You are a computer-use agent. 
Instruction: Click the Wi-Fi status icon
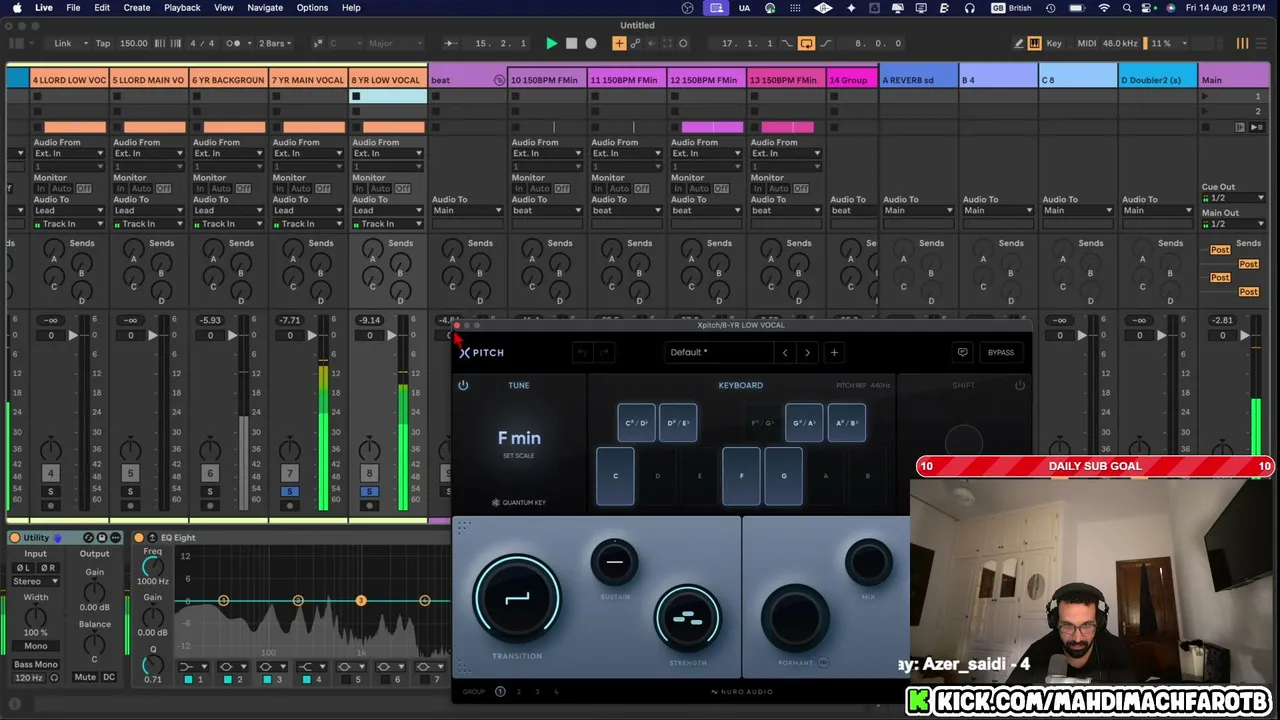tap(1104, 8)
